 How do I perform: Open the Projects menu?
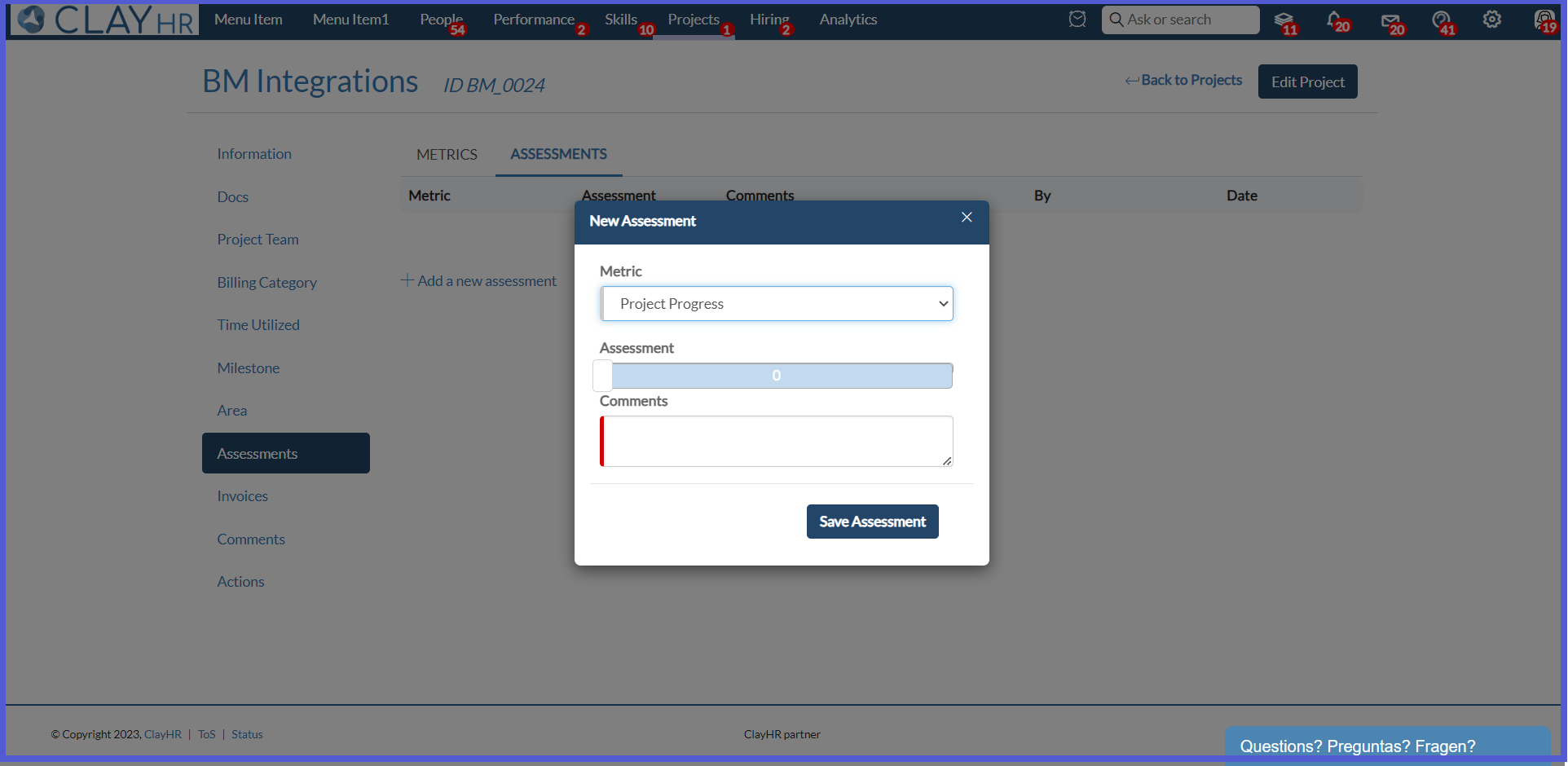pos(694,20)
